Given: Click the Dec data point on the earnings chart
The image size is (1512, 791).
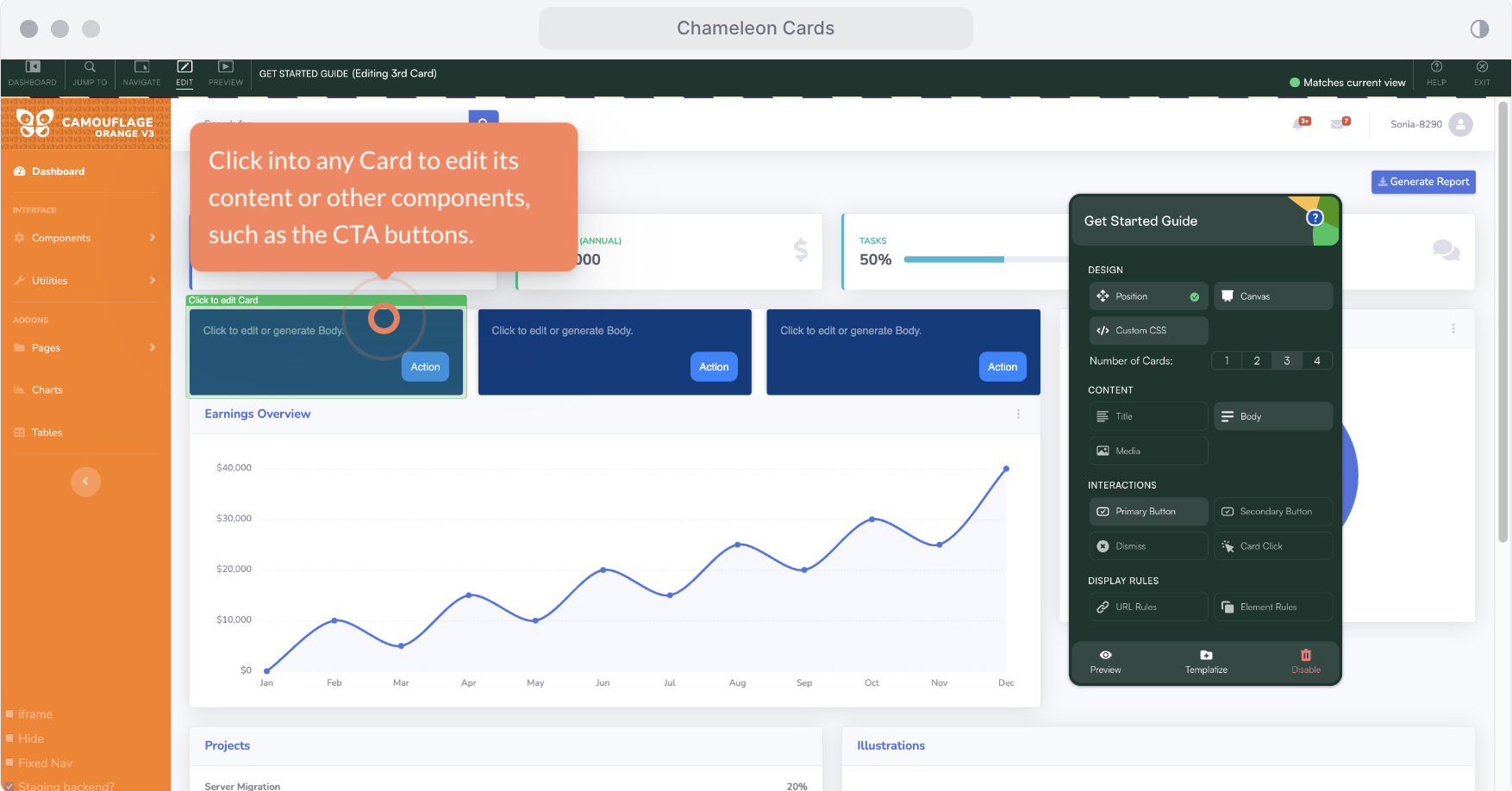Looking at the screenshot, I should (1006, 470).
